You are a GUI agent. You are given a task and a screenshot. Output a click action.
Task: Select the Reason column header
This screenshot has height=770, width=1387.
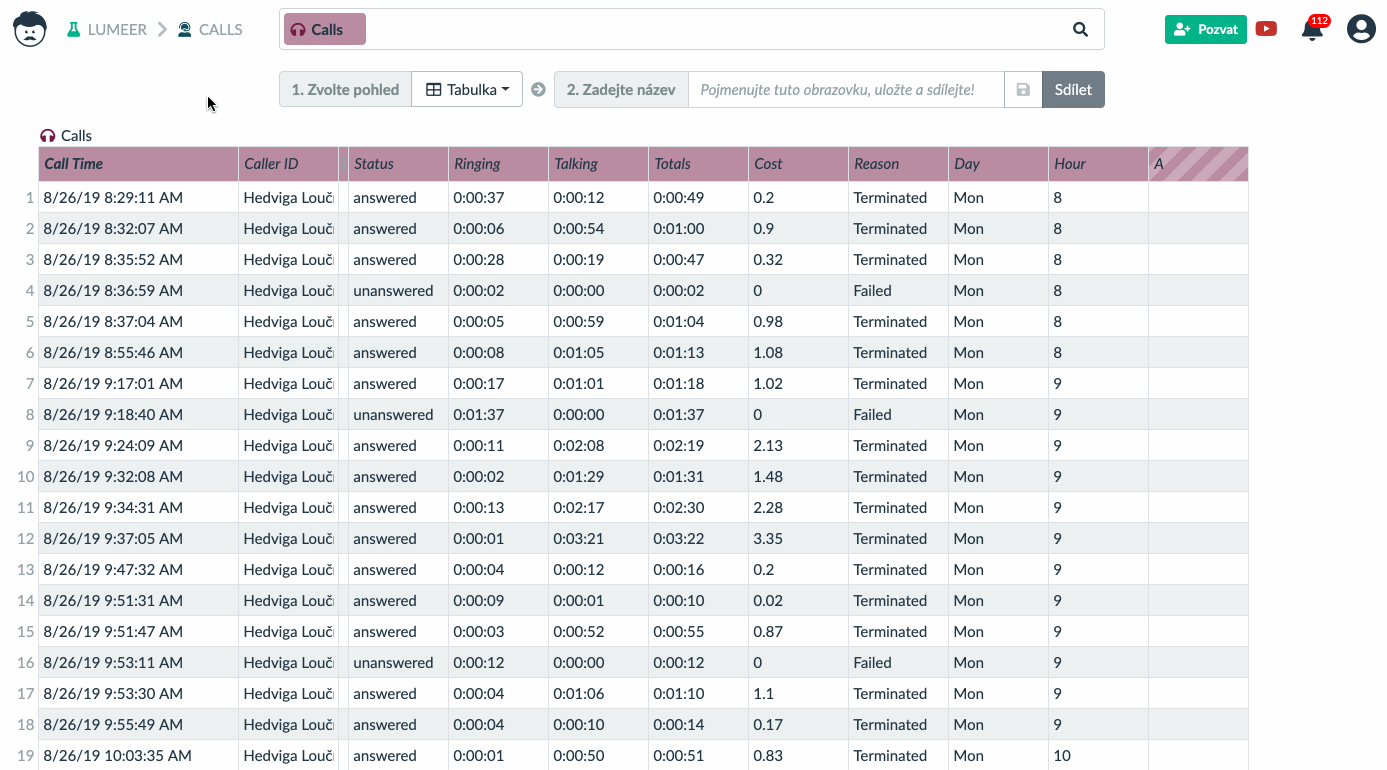point(898,164)
